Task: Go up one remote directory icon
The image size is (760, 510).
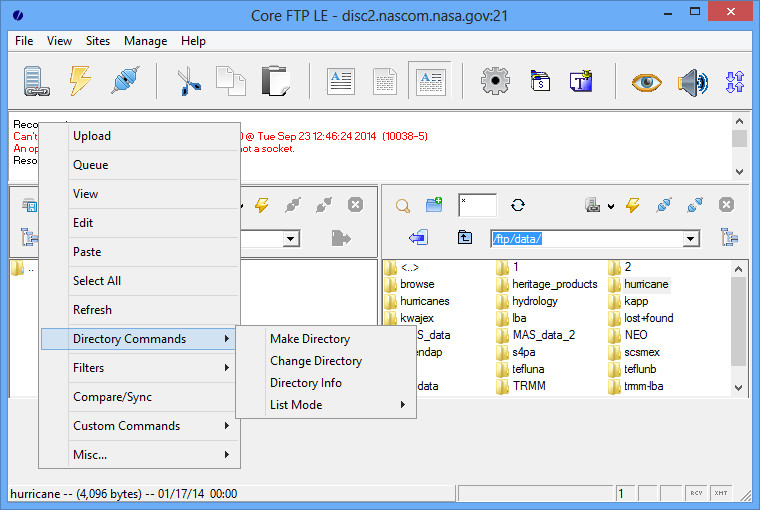Action: point(465,238)
